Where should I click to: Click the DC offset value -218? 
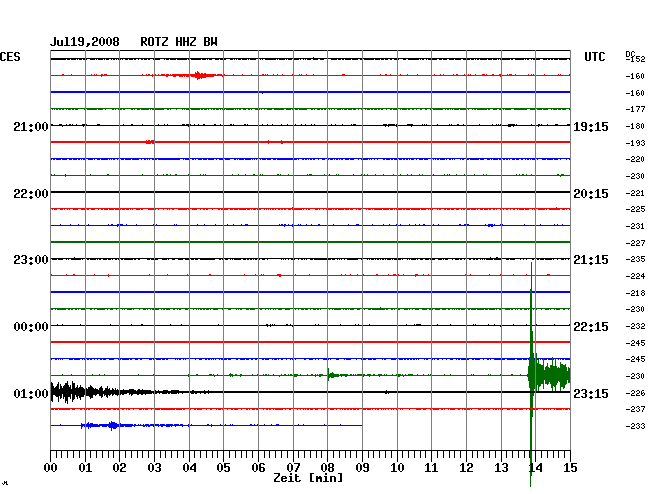click(x=635, y=293)
